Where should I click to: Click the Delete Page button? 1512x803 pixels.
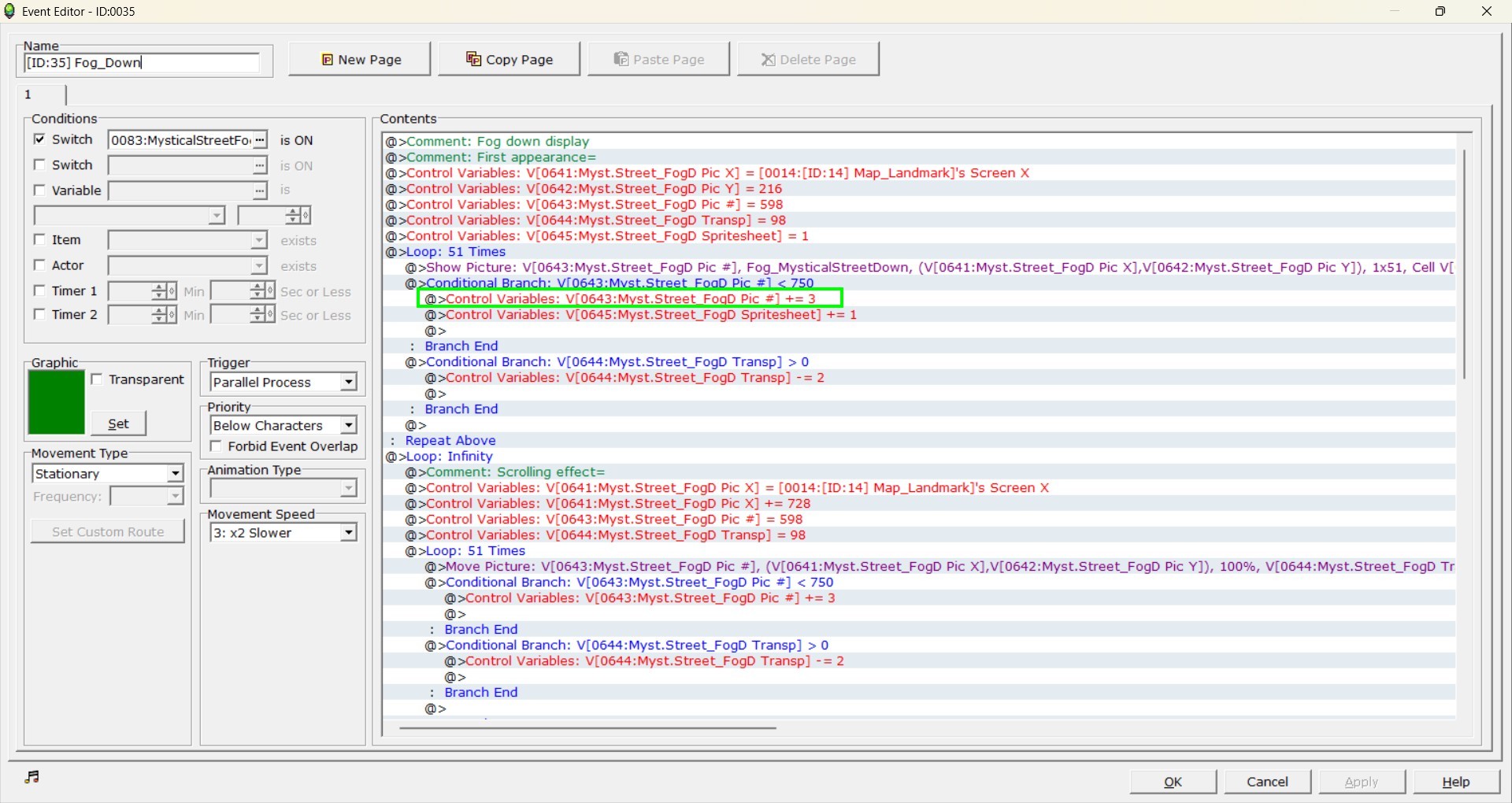coord(809,59)
